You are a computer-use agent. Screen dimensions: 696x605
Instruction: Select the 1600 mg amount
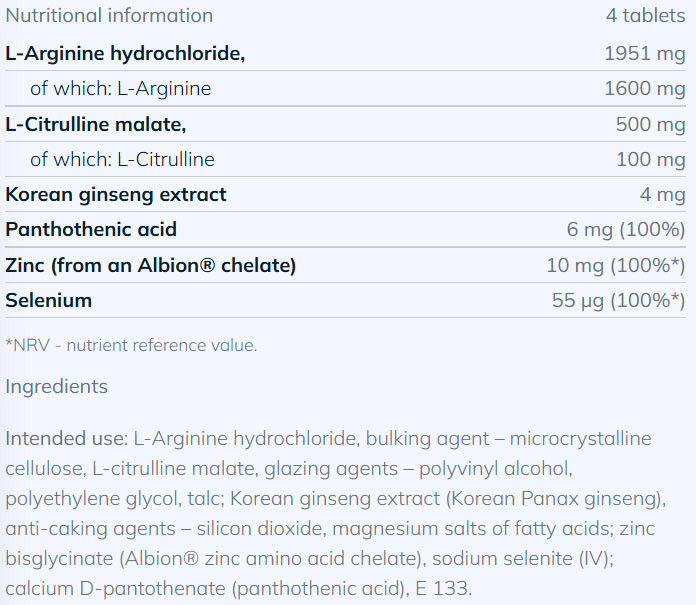[x=645, y=88]
